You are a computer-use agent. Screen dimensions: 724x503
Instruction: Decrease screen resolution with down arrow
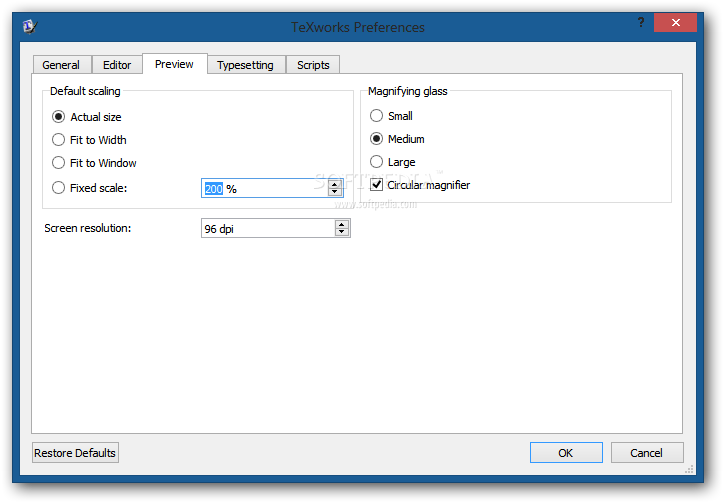(342, 232)
